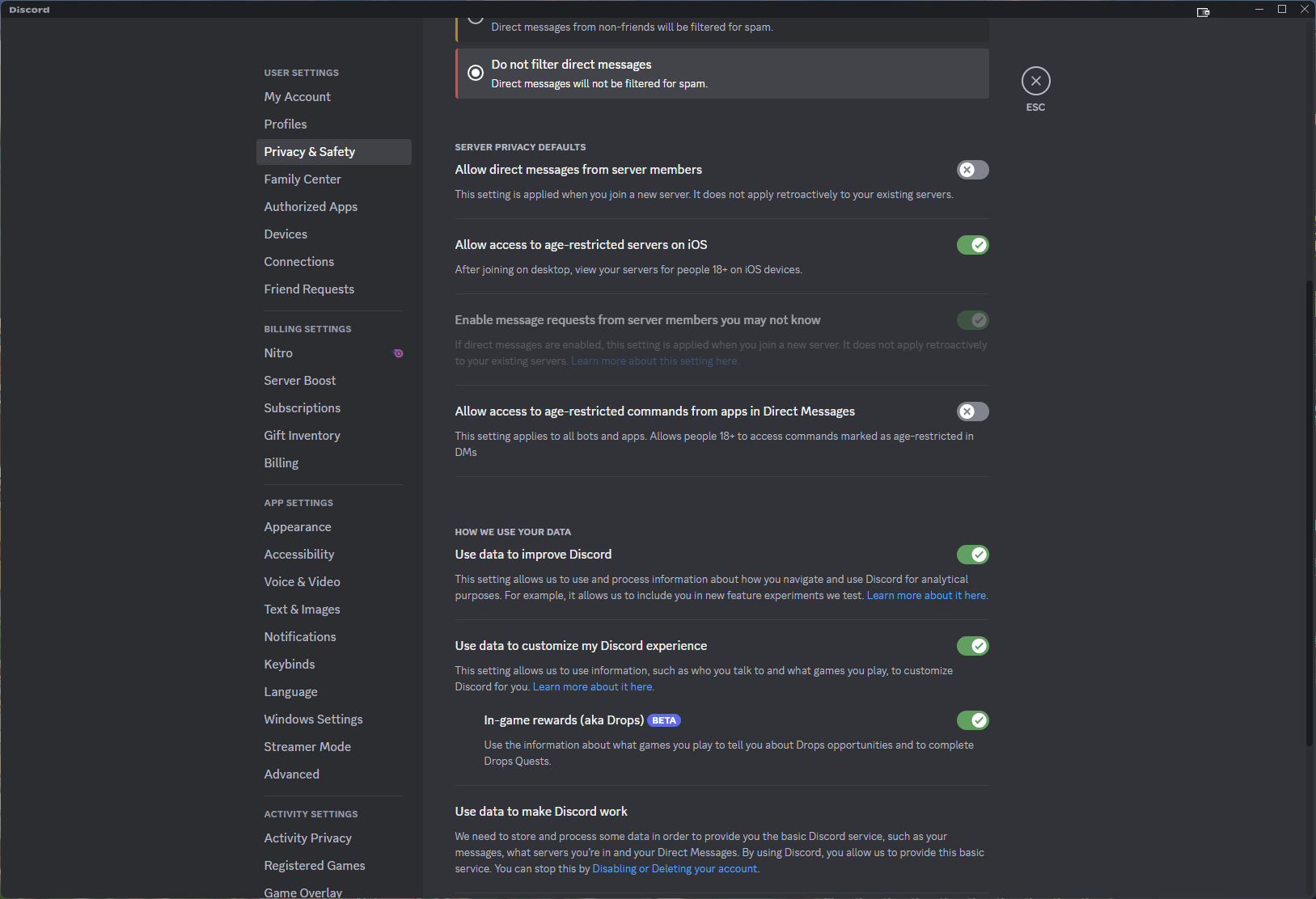Disable 'Use data to customize my Discord experience'

(972, 646)
